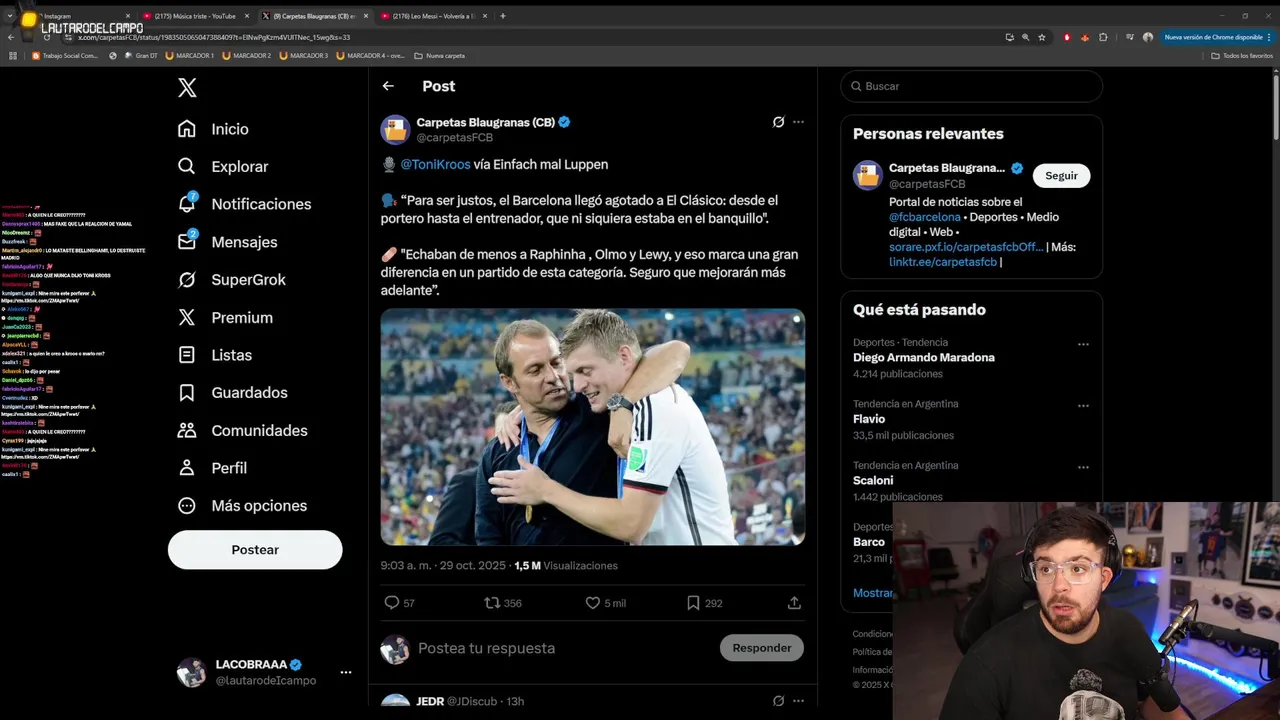The height and width of the screenshot is (720, 1280).
Task: Open options for Flavio trend
Action: pyautogui.click(x=1083, y=406)
